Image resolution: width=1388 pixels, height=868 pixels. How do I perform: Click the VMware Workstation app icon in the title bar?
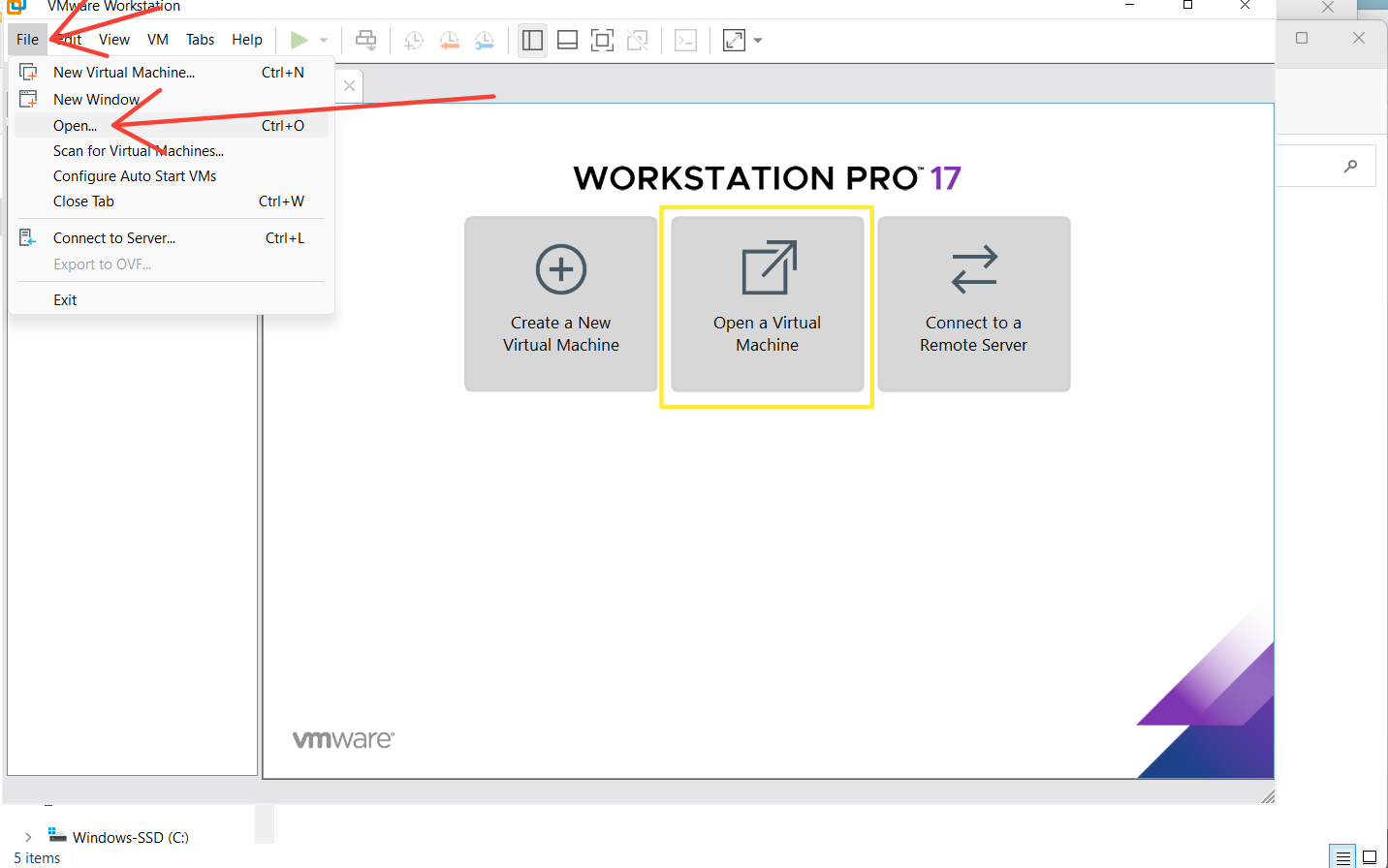[x=16, y=6]
